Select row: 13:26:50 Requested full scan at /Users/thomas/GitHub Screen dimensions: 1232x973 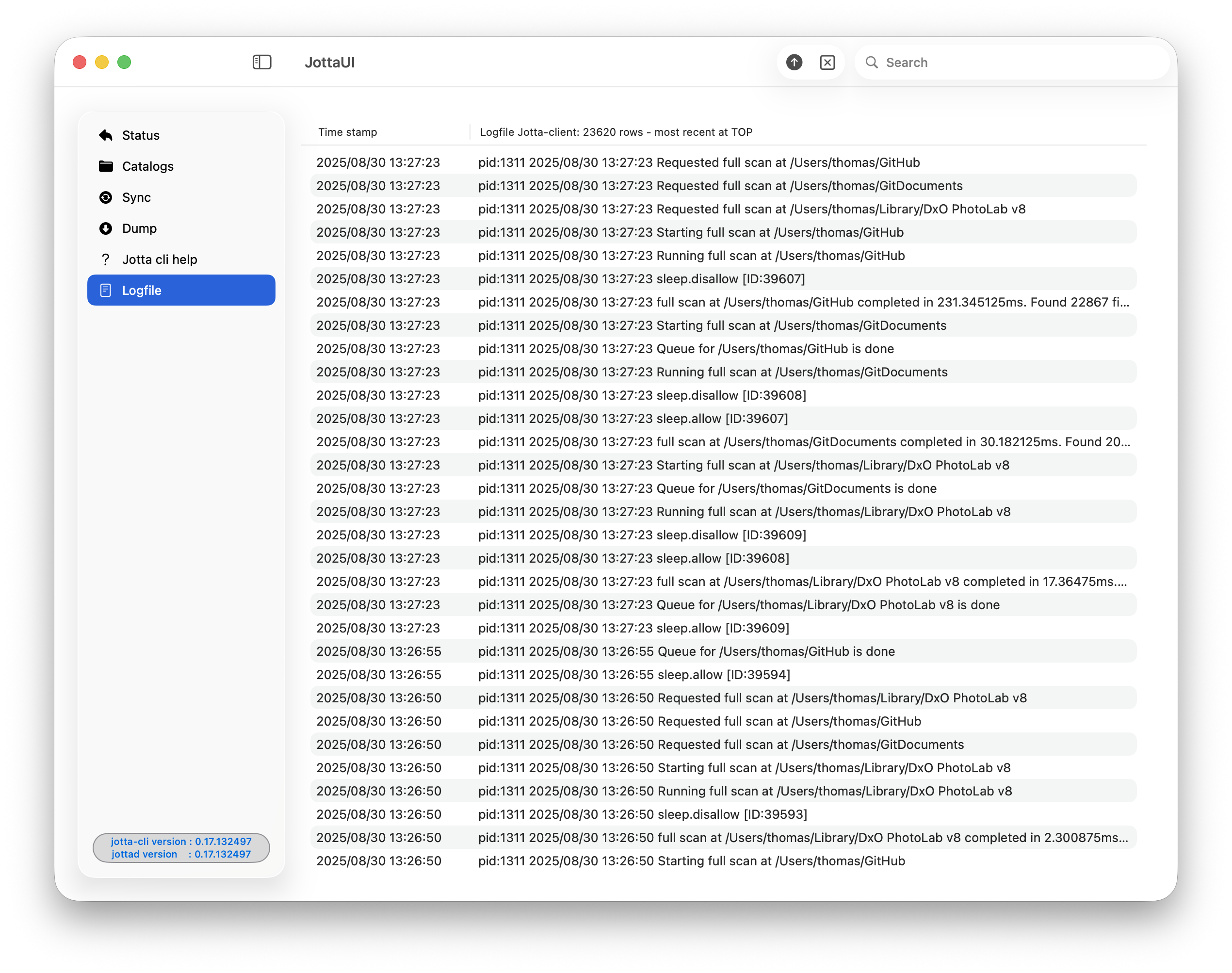(723, 721)
